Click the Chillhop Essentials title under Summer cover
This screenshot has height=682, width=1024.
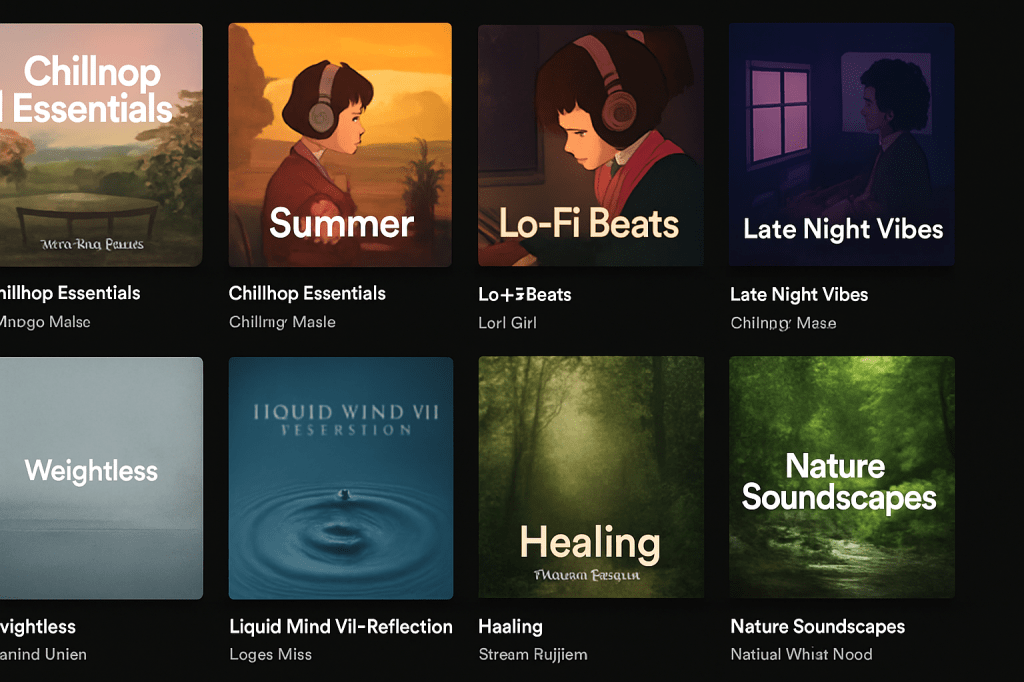pyautogui.click(x=307, y=293)
